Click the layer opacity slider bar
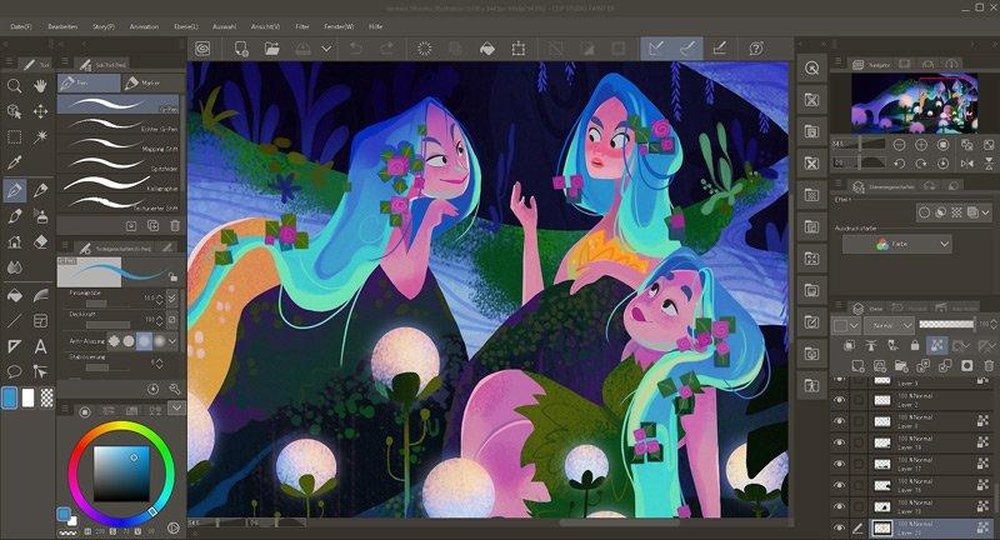Viewport: 1000px width, 540px height. pyautogui.click(x=946, y=325)
